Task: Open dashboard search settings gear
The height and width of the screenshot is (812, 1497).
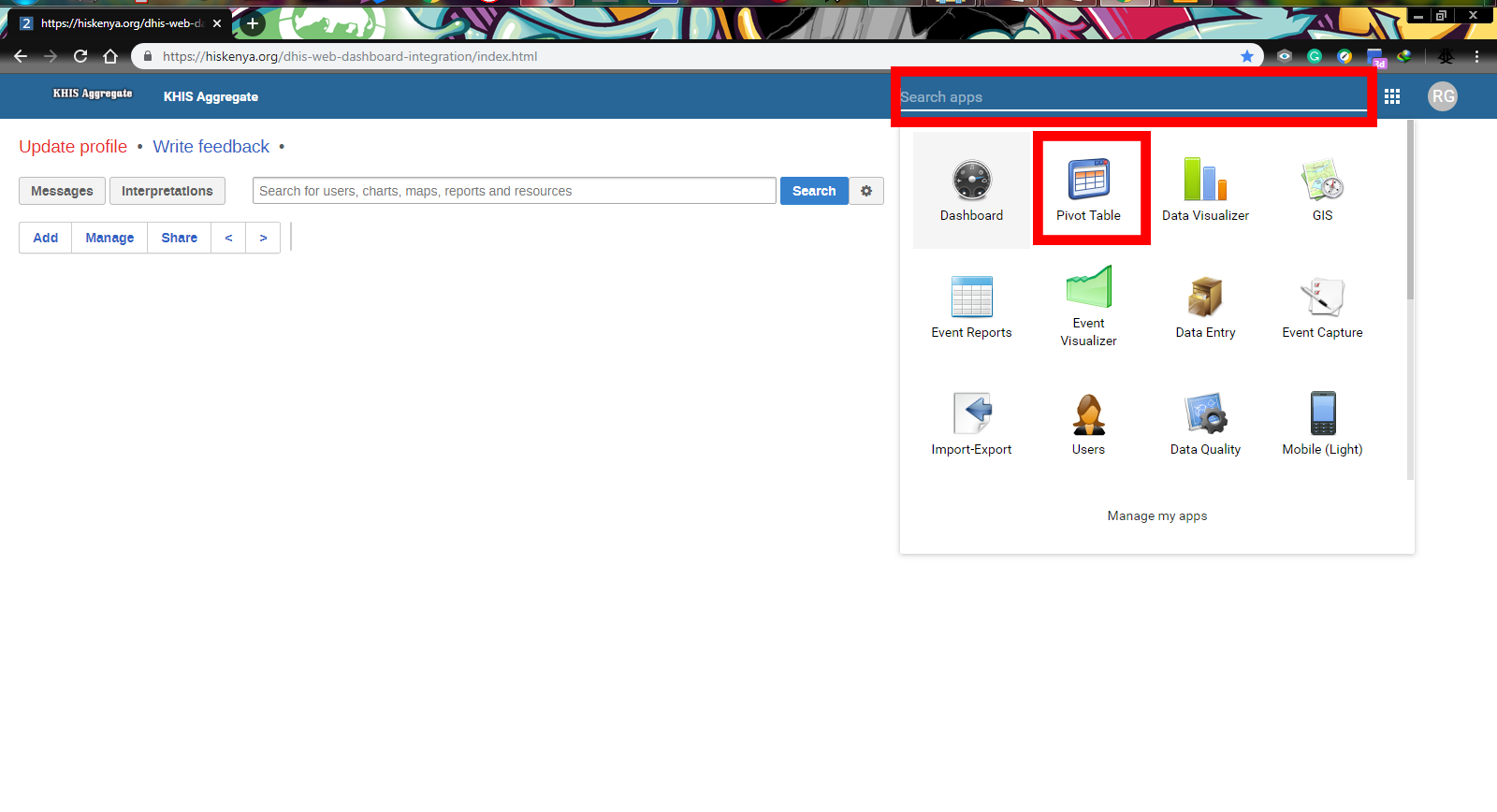Action: [866, 191]
